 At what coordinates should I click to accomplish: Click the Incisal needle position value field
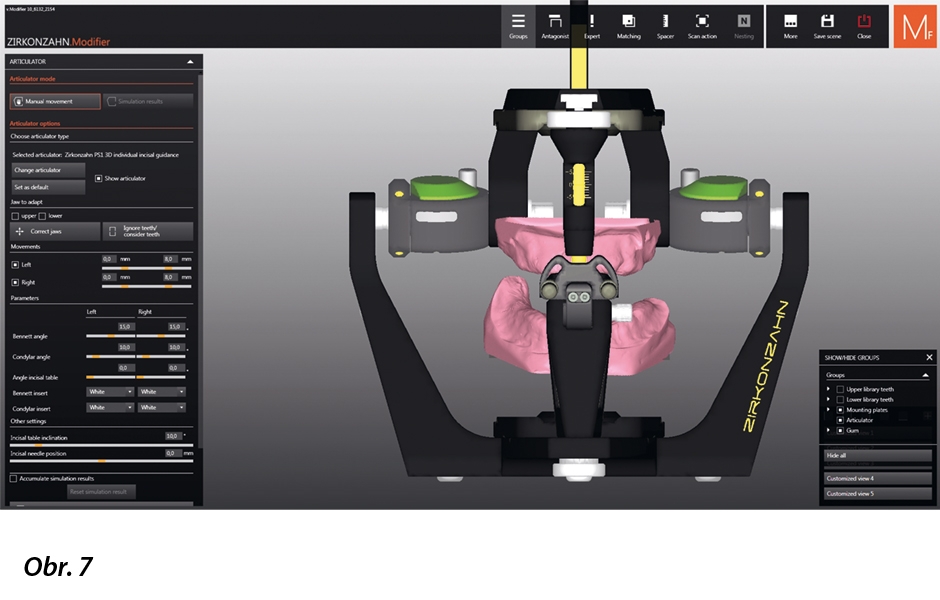tap(173, 453)
